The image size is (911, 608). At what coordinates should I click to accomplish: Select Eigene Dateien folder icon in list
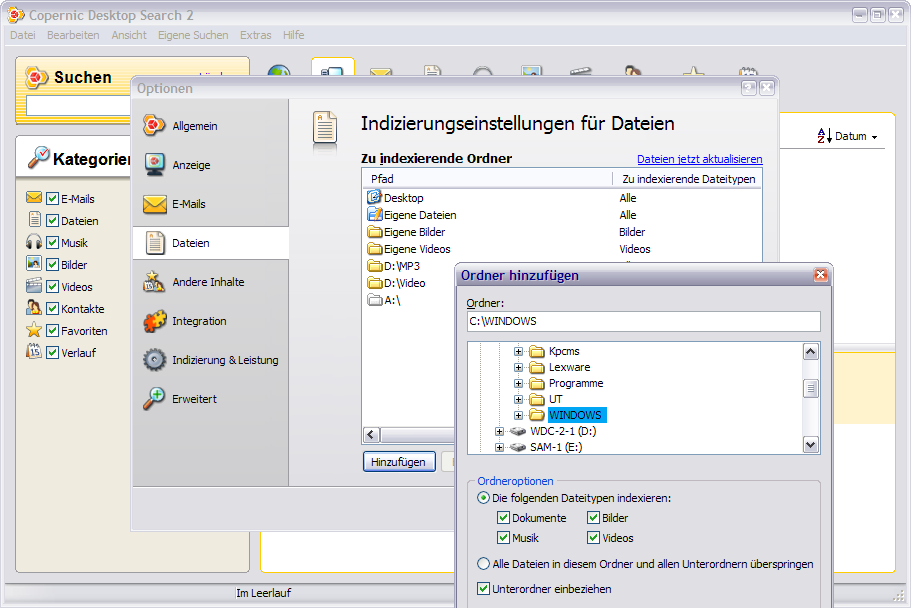point(374,214)
